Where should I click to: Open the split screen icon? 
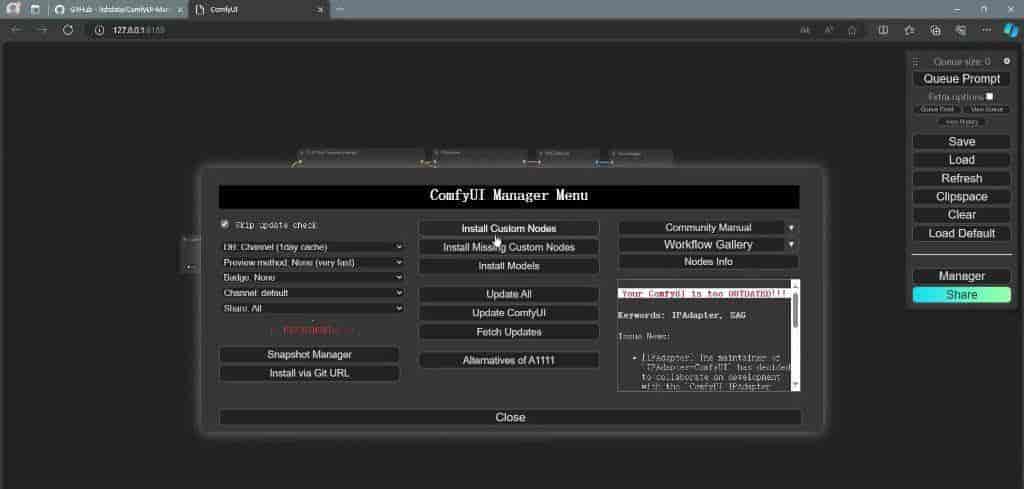click(x=883, y=30)
